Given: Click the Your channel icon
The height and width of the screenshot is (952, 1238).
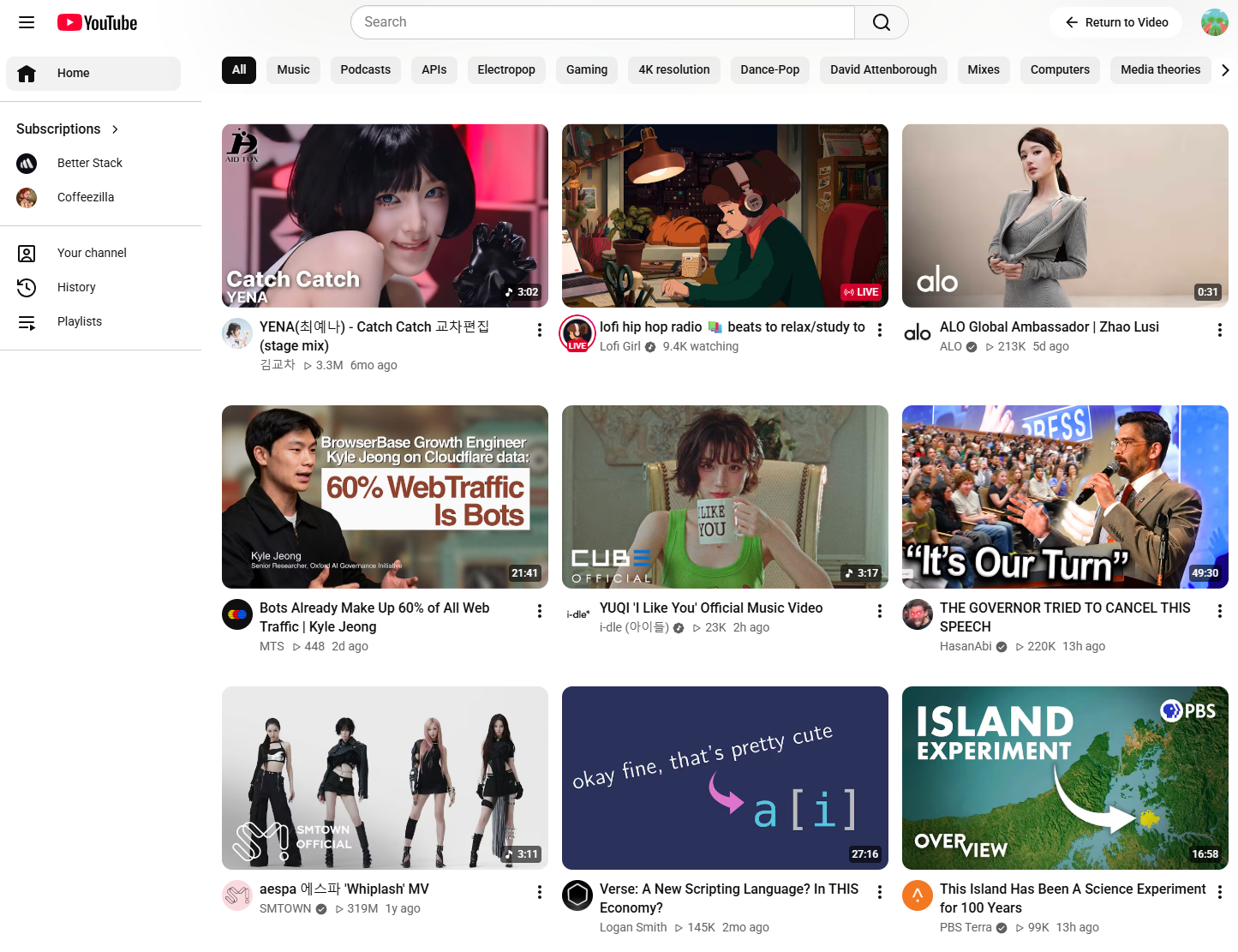Looking at the screenshot, I should coord(27,253).
